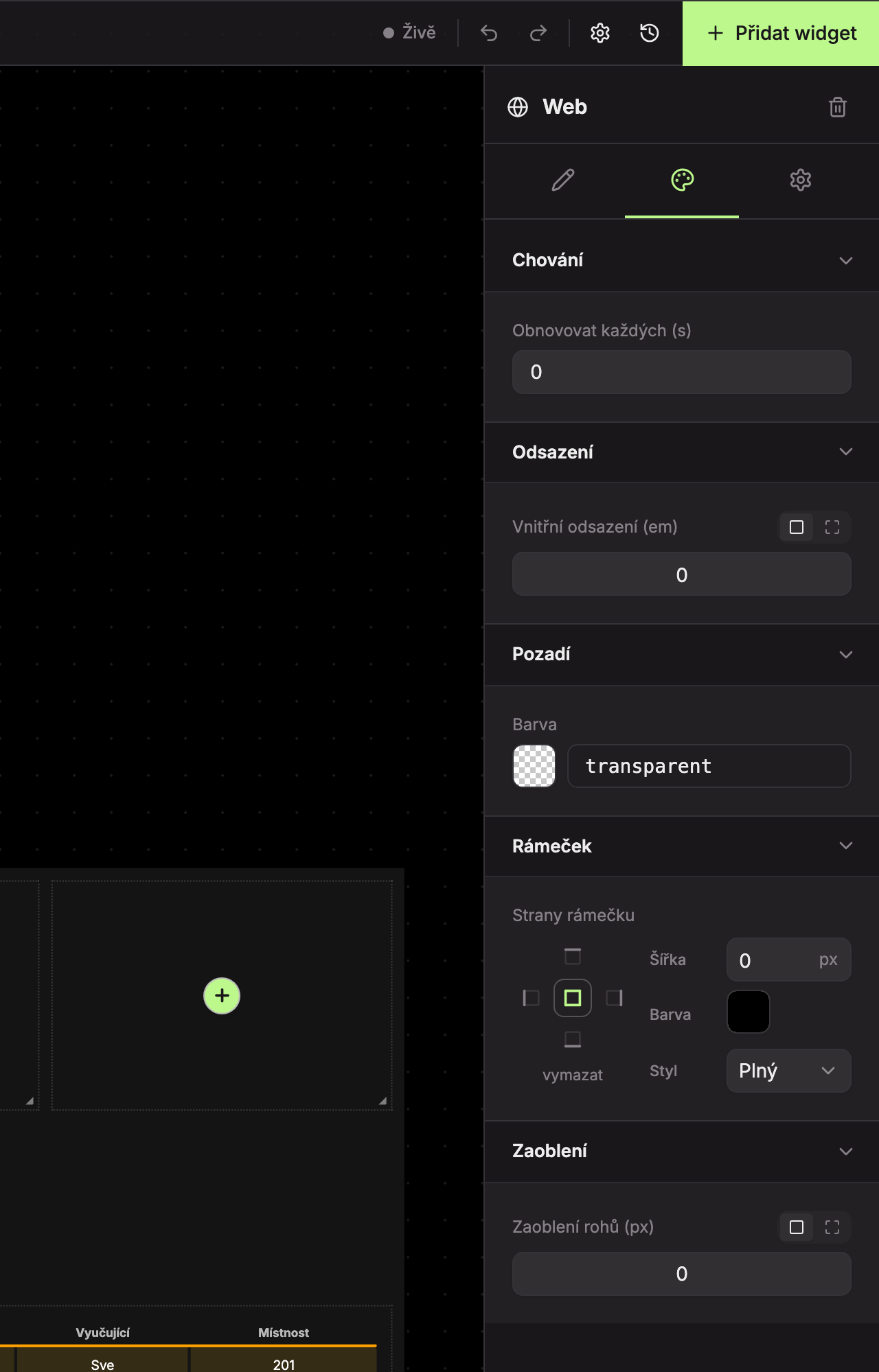879x1372 pixels.
Task: Click the Obnovovat každých input field
Action: pyautogui.click(x=682, y=372)
